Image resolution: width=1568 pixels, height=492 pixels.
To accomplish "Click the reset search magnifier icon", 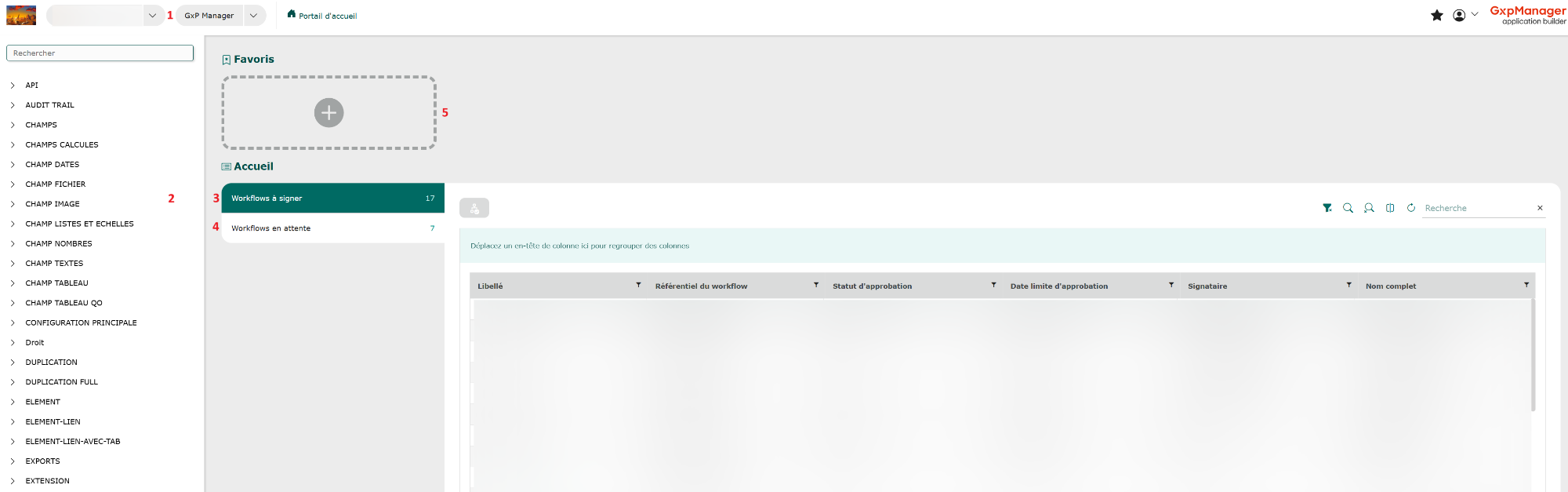I will 1369,208.
